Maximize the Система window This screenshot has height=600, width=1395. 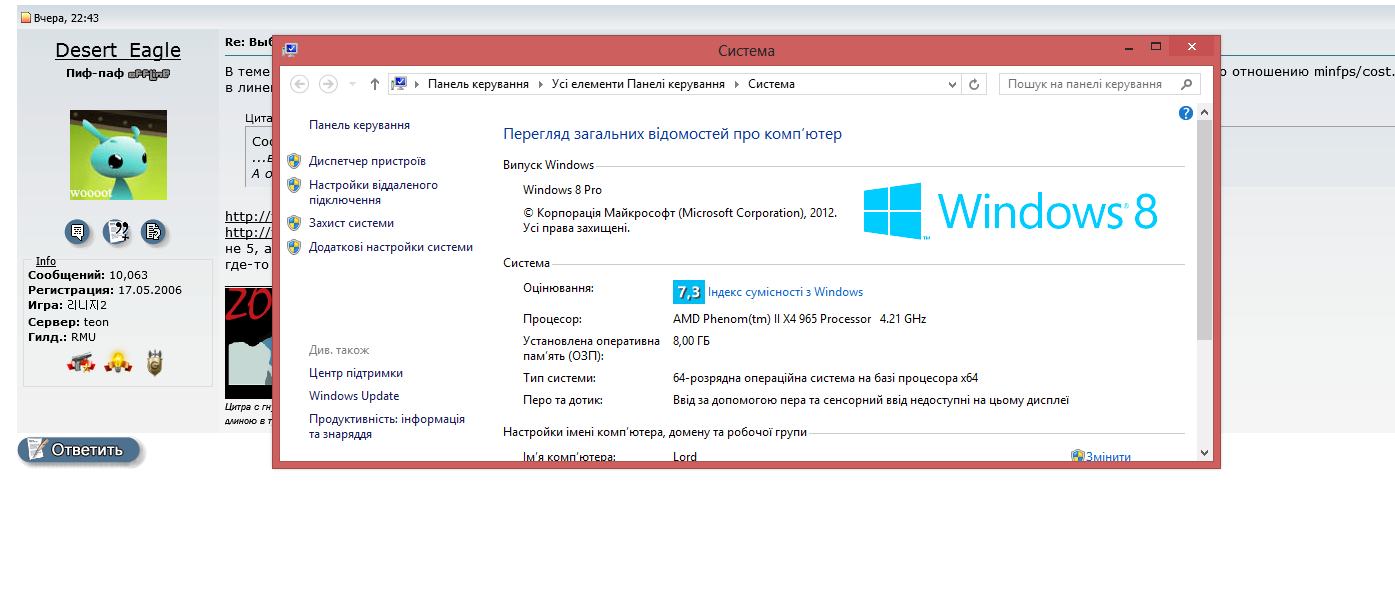click(x=1155, y=46)
